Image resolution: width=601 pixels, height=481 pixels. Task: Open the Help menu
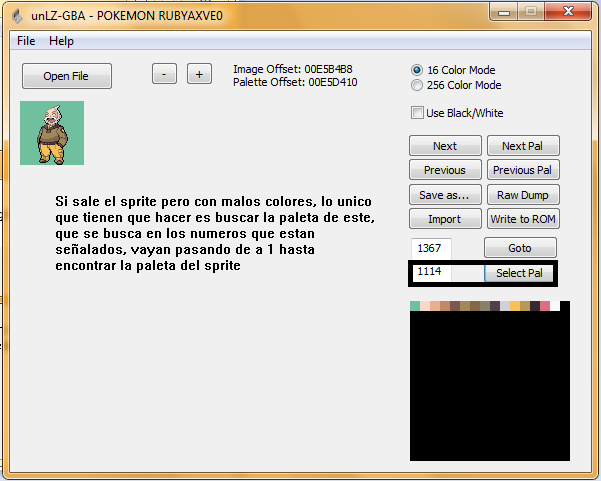61,41
